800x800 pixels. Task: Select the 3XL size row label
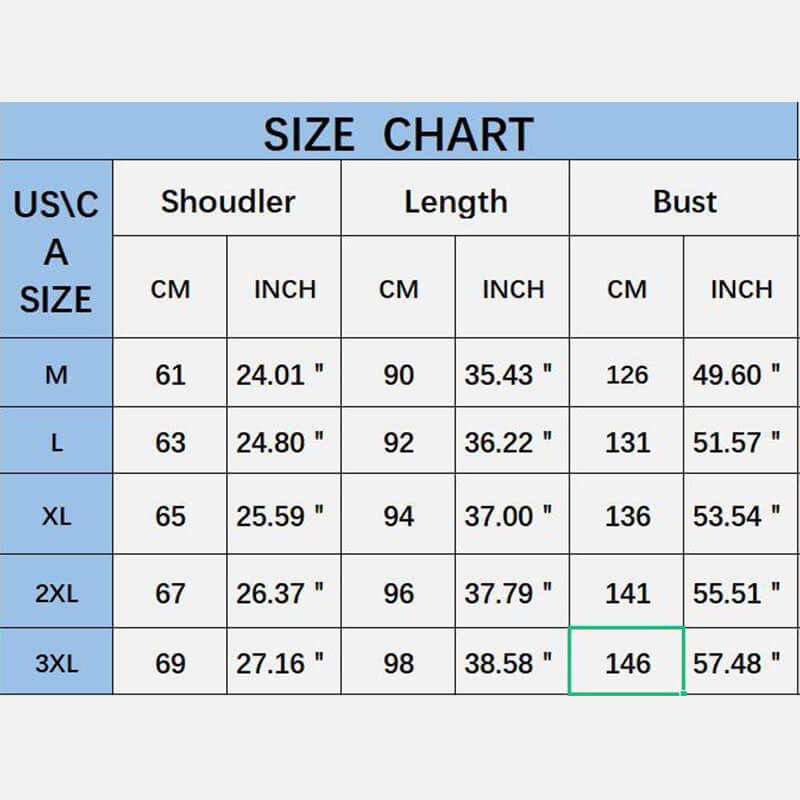pyautogui.click(x=56, y=662)
